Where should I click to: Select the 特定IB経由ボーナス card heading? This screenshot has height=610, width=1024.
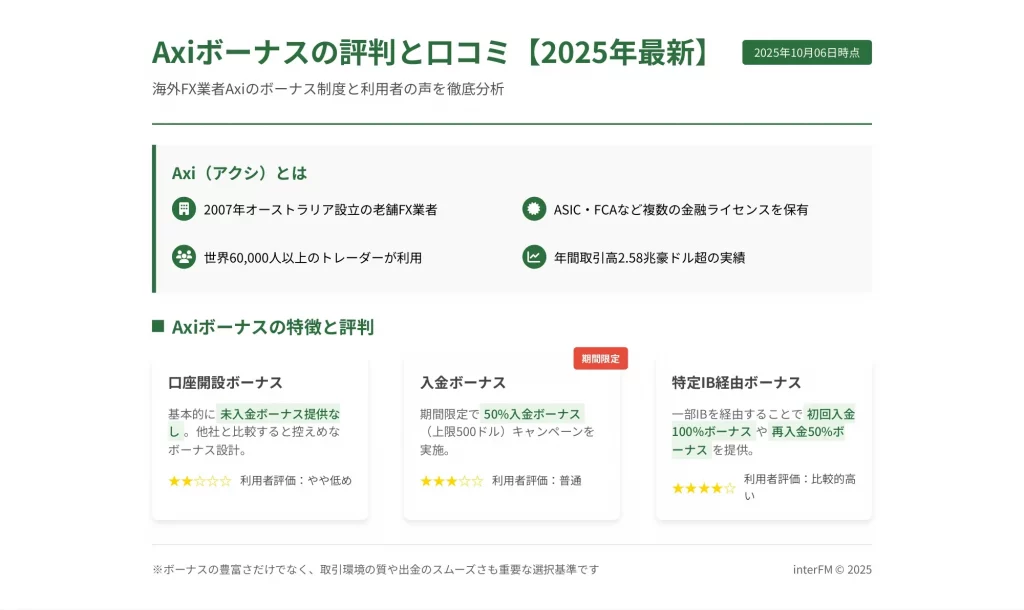(736, 382)
